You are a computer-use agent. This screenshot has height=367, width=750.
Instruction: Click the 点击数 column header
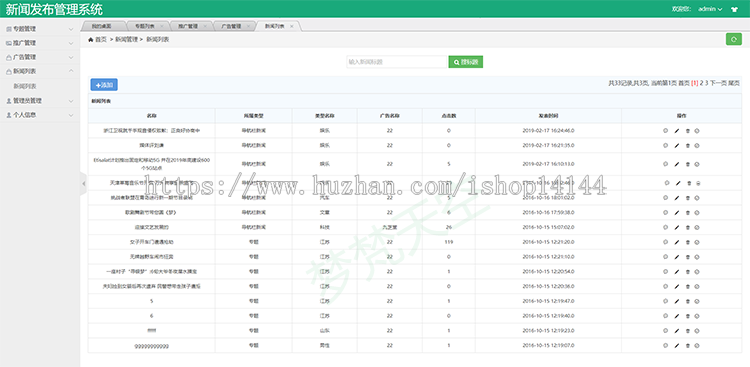(449, 116)
